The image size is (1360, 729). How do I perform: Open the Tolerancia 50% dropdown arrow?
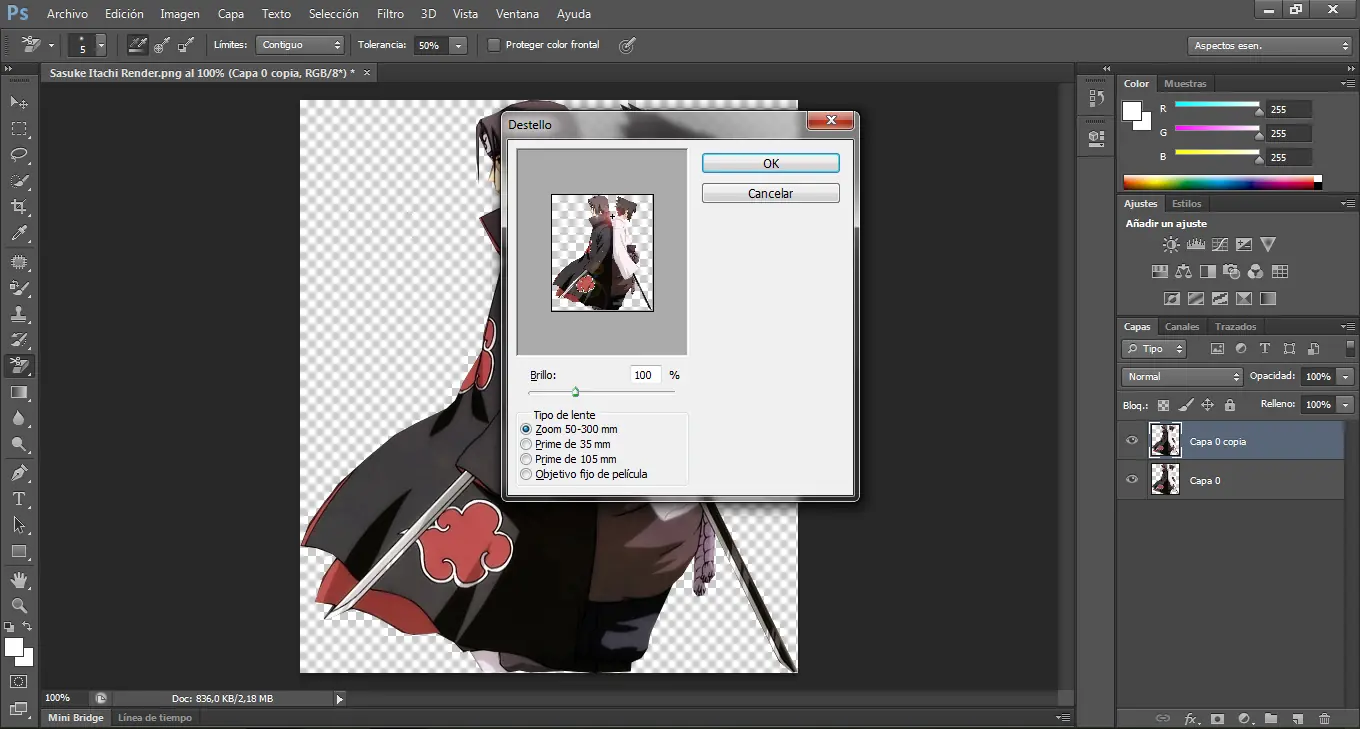pos(458,45)
